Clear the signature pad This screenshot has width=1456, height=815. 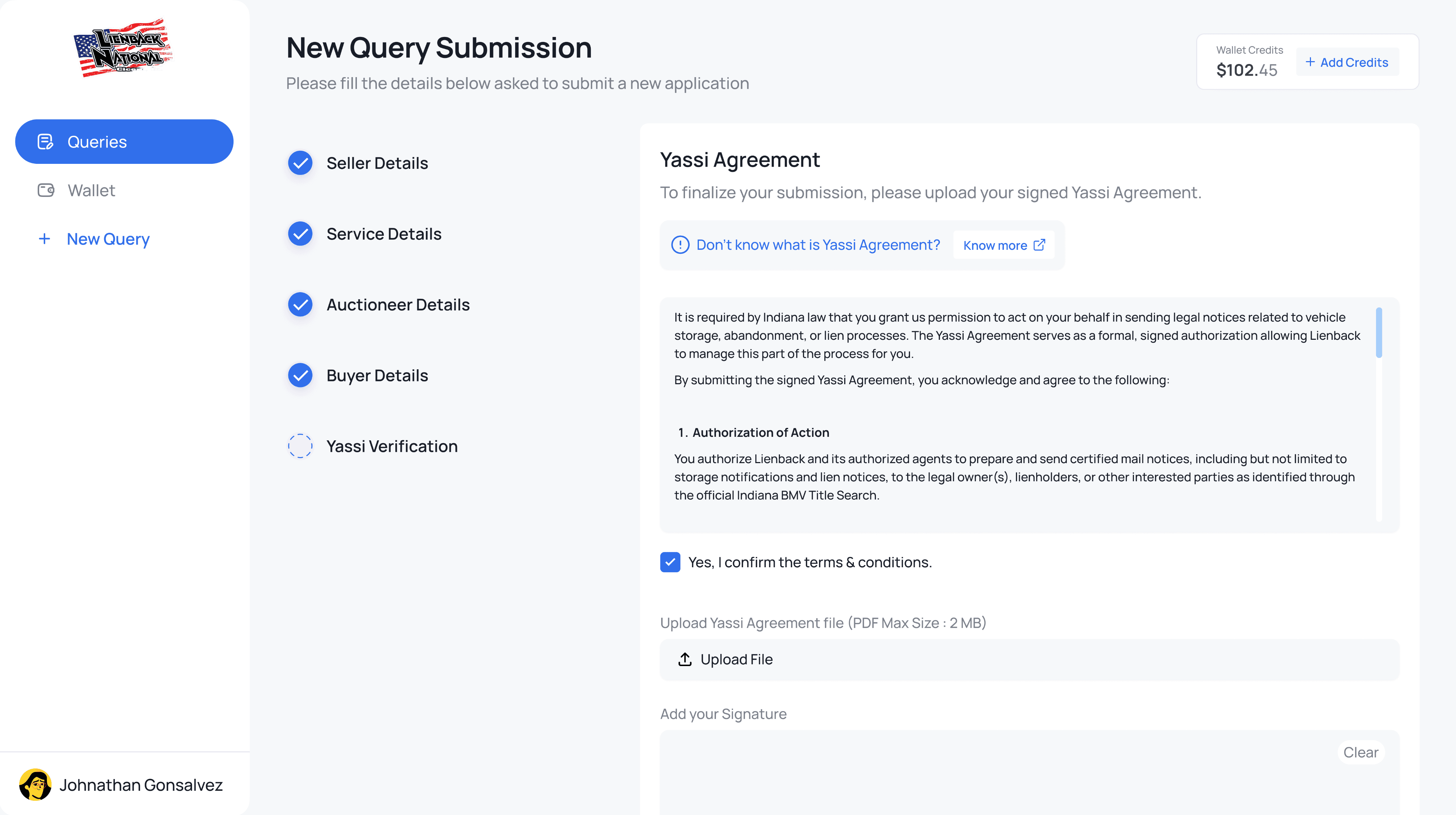(1360, 752)
